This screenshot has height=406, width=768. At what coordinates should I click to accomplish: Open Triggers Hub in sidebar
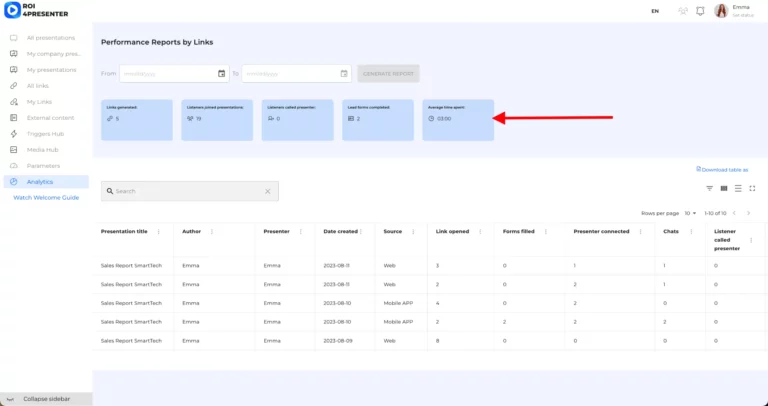tap(45, 133)
